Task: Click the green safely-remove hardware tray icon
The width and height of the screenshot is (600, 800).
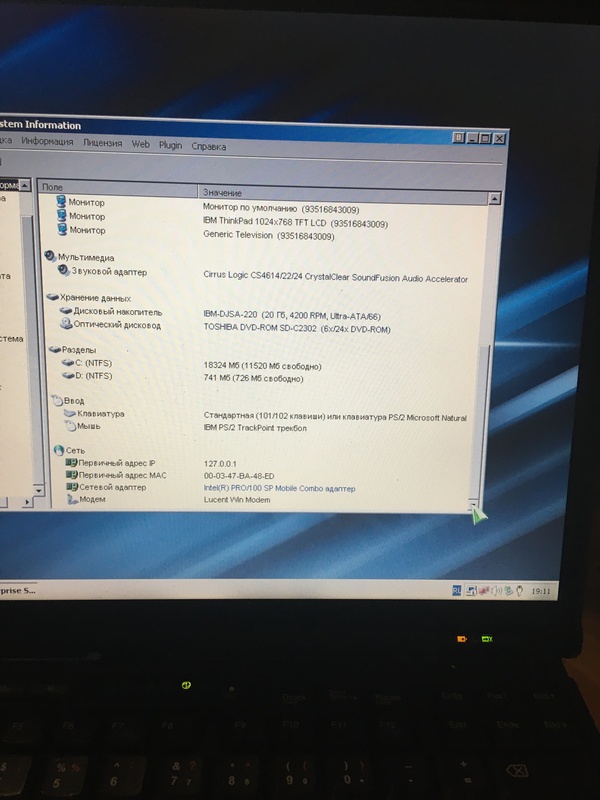Action: 508,591
